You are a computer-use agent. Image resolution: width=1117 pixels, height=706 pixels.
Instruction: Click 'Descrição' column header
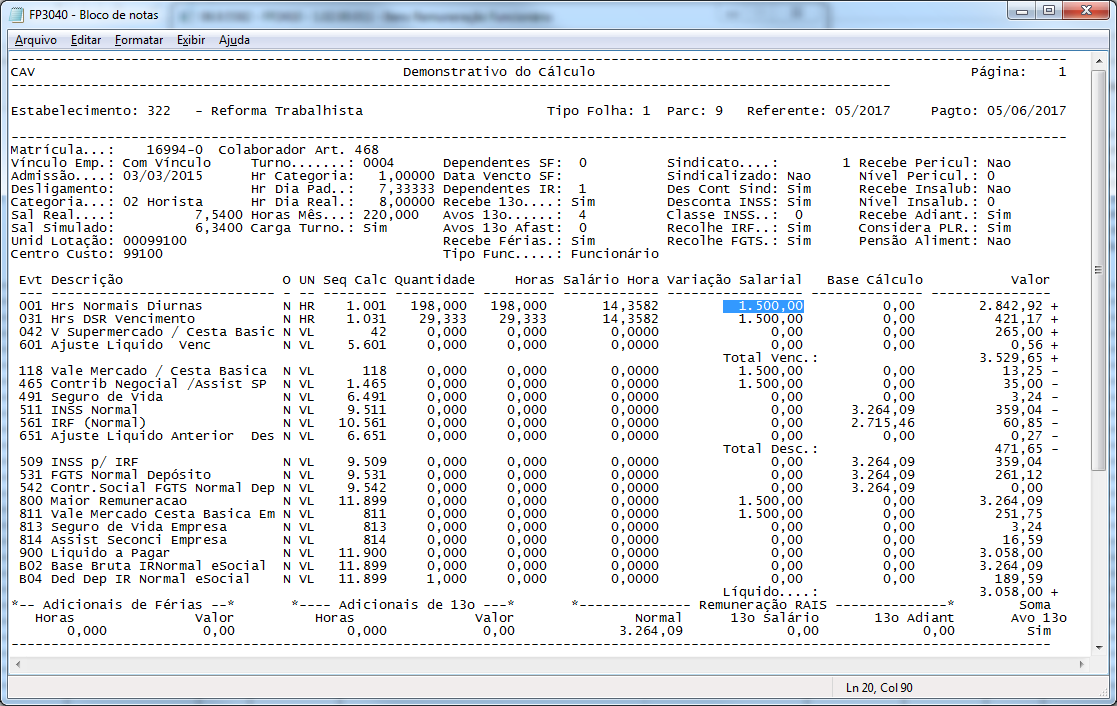[x=86, y=280]
